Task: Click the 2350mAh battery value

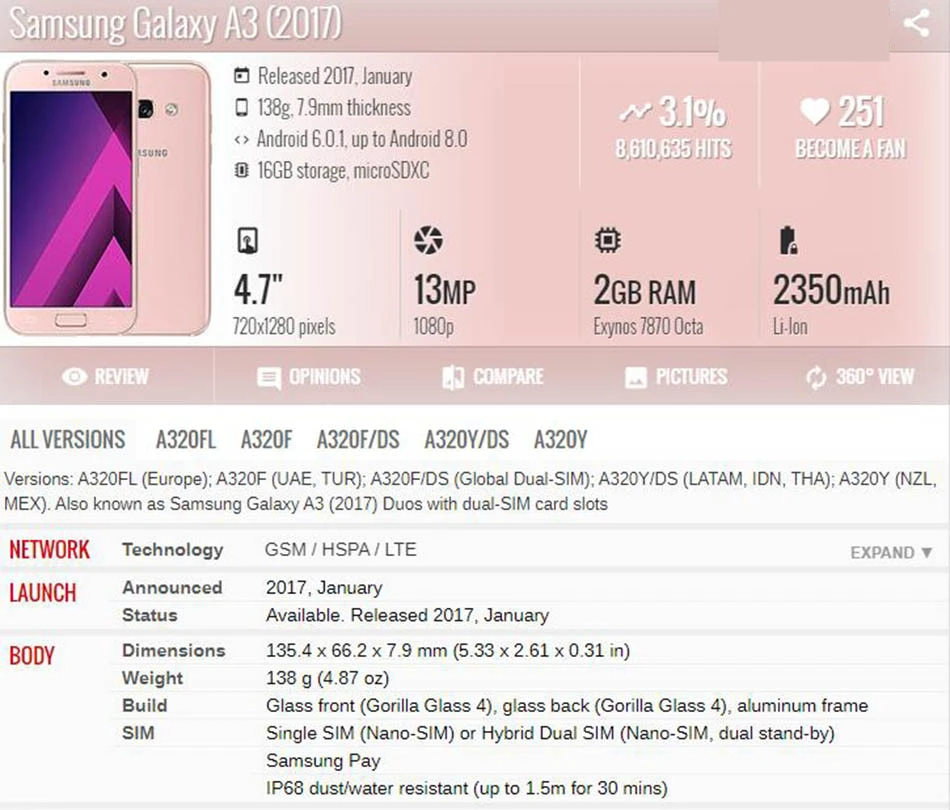Action: [x=831, y=290]
